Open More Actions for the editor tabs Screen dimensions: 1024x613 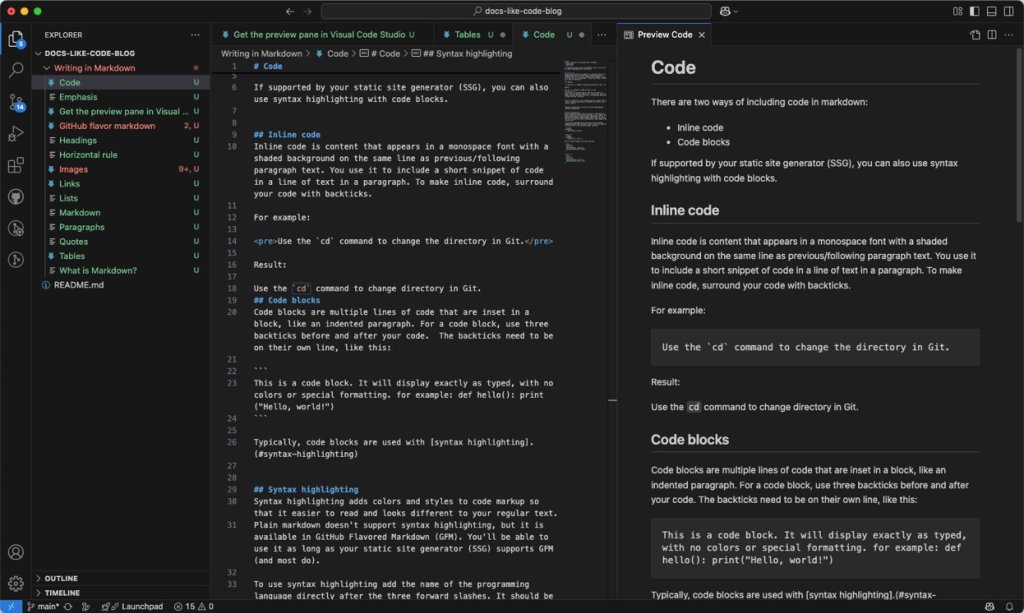tap(601, 35)
